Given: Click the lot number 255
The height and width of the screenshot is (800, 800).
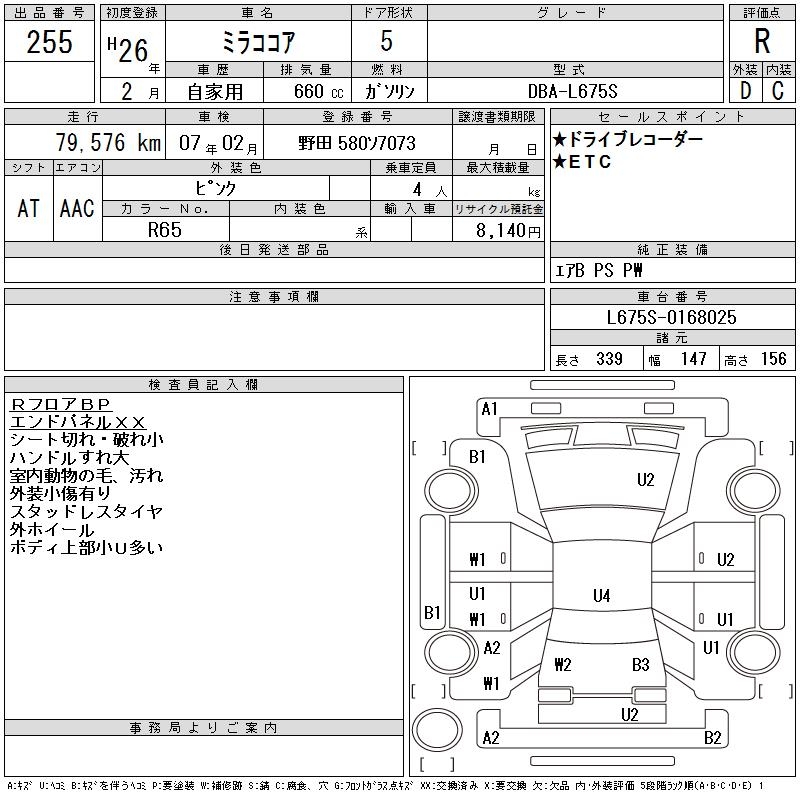Looking at the screenshot, I should (x=49, y=42).
